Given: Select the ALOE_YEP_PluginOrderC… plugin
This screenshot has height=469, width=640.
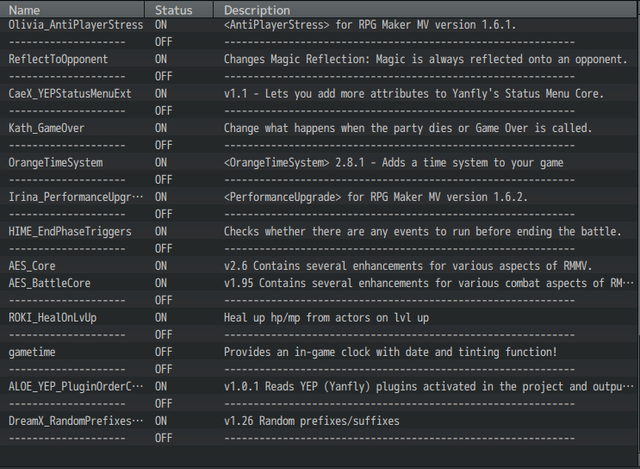Looking at the screenshot, I should [x=76, y=386].
